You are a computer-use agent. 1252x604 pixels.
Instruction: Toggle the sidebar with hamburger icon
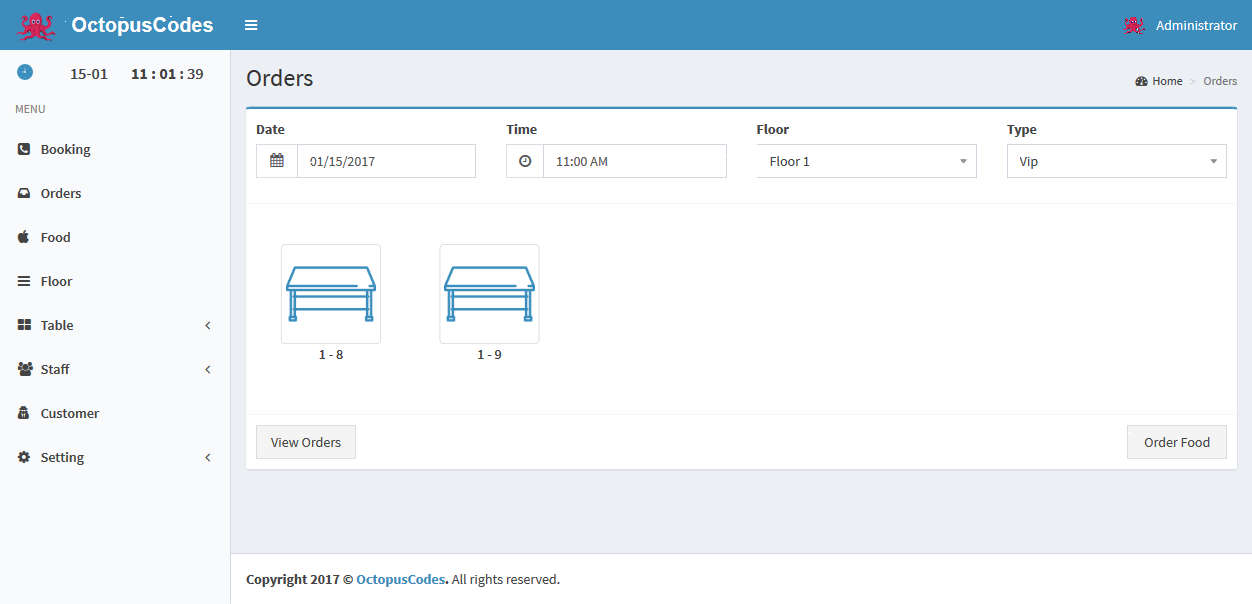click(251, 25)
